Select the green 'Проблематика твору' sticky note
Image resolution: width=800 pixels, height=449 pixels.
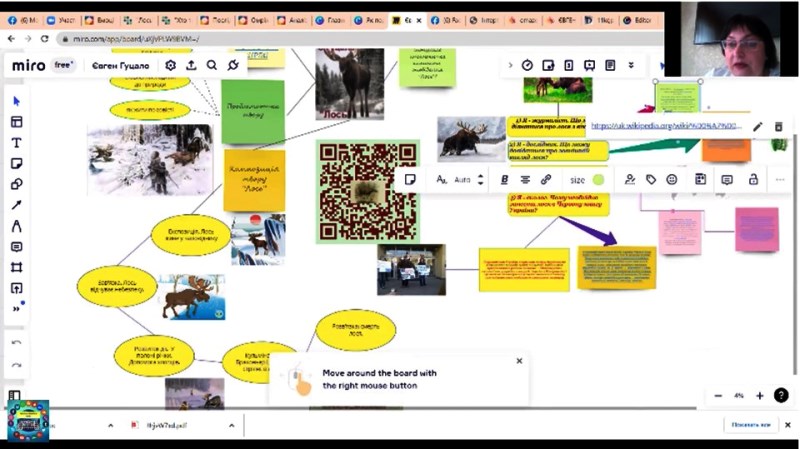tap(253, 112)
